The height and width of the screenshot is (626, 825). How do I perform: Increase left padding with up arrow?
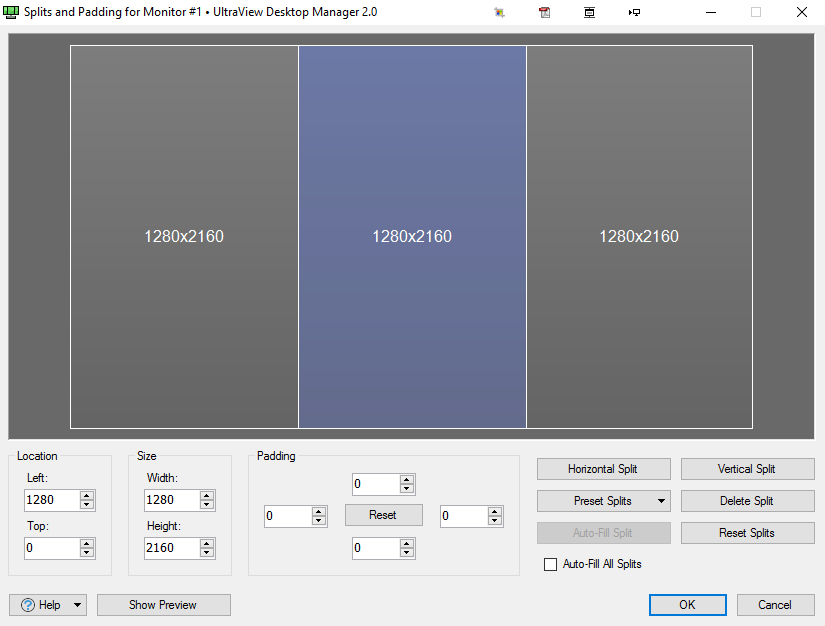(318, 512)
